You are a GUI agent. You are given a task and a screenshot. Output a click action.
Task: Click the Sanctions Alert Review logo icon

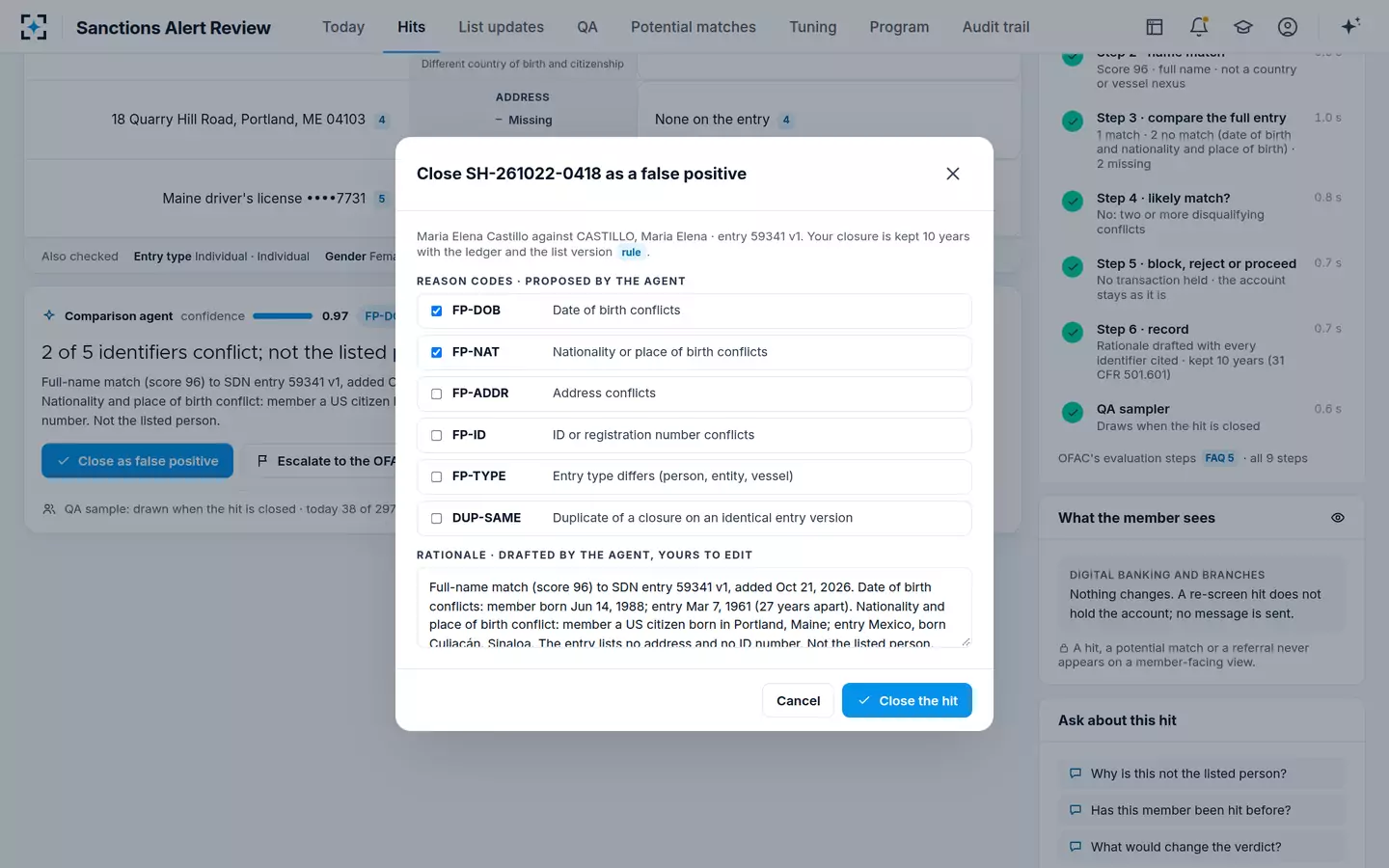[34, 27]
